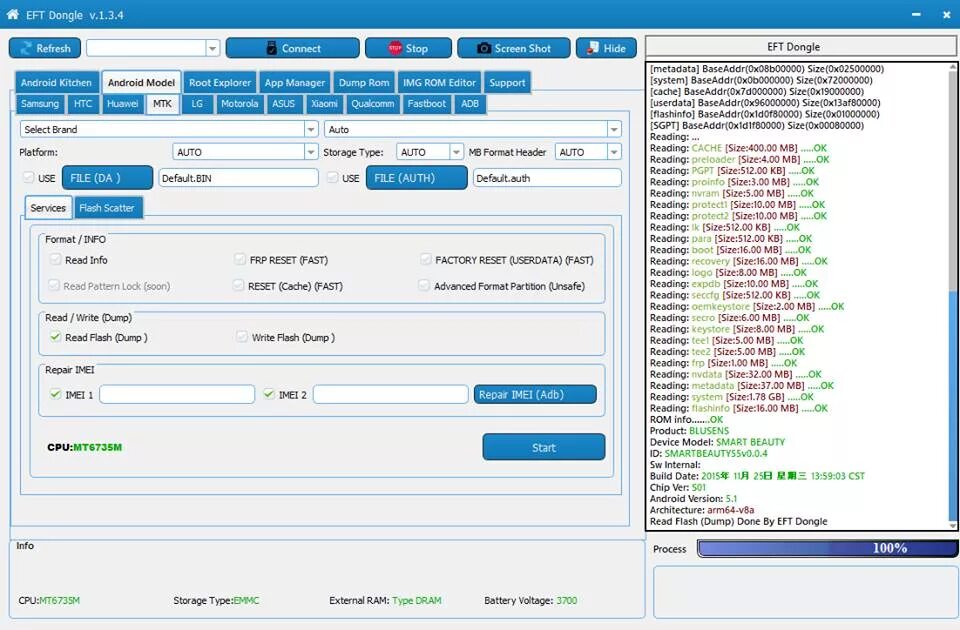Enable RESET (Cache) (FAST) checkbox
The width and height of the screenshot is (960, 630).
pos(239,285)
